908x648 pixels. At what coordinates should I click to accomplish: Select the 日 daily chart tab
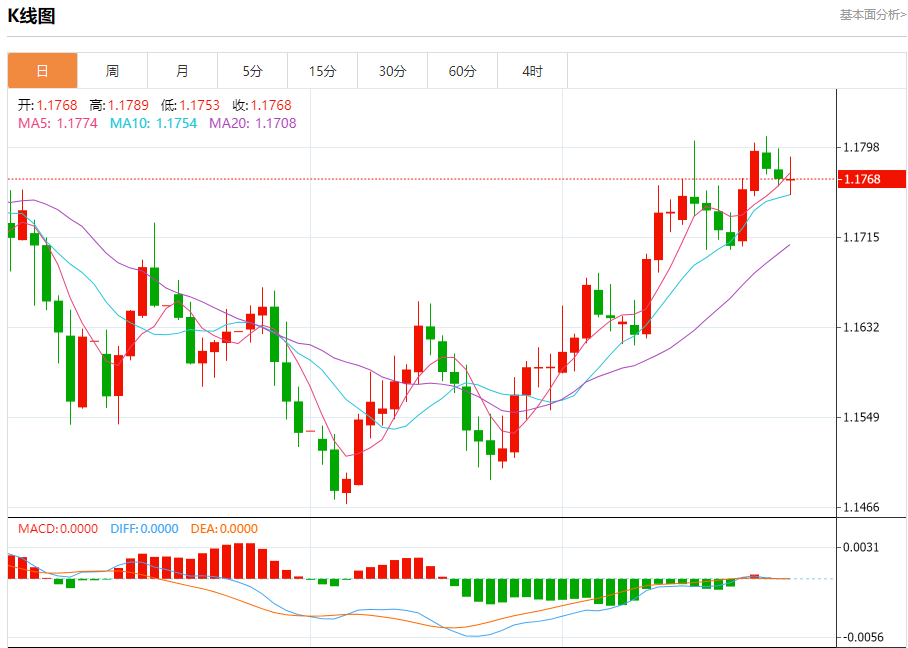tap(42, 71)
